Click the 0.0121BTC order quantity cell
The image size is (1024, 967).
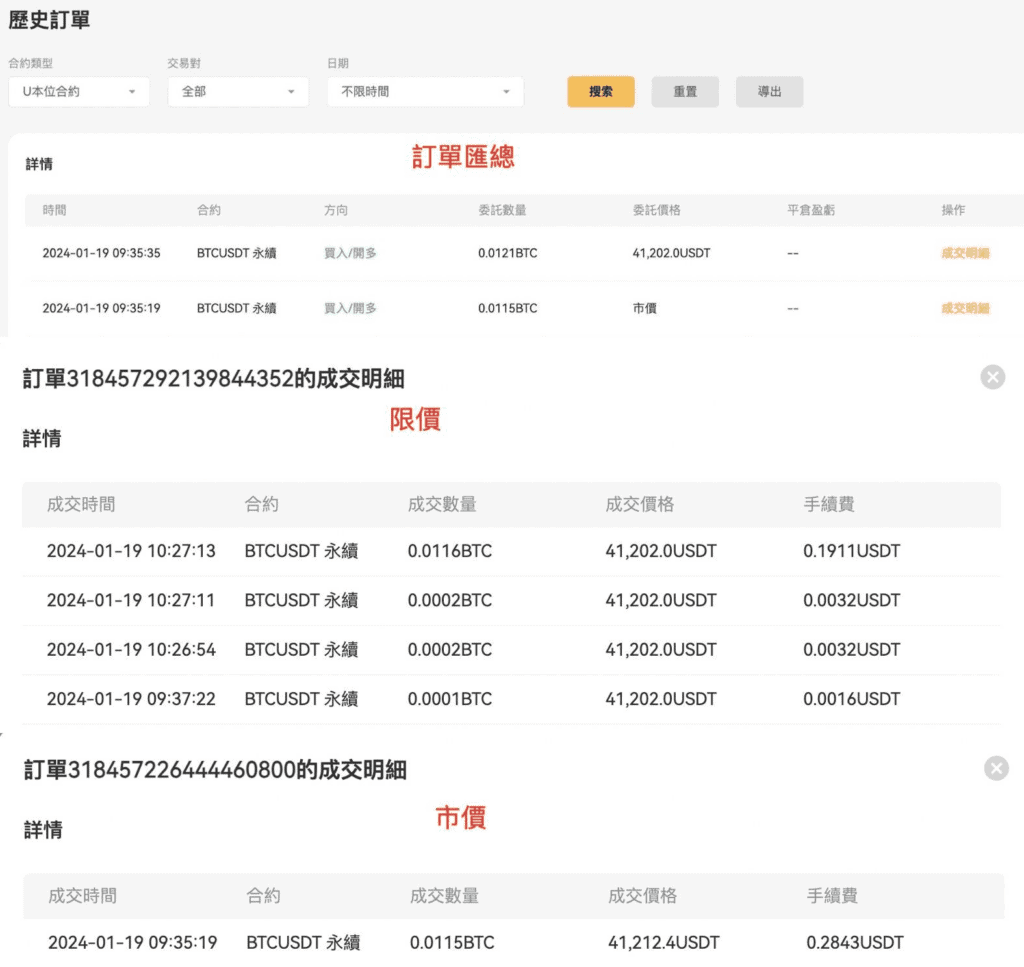(507, 254)
